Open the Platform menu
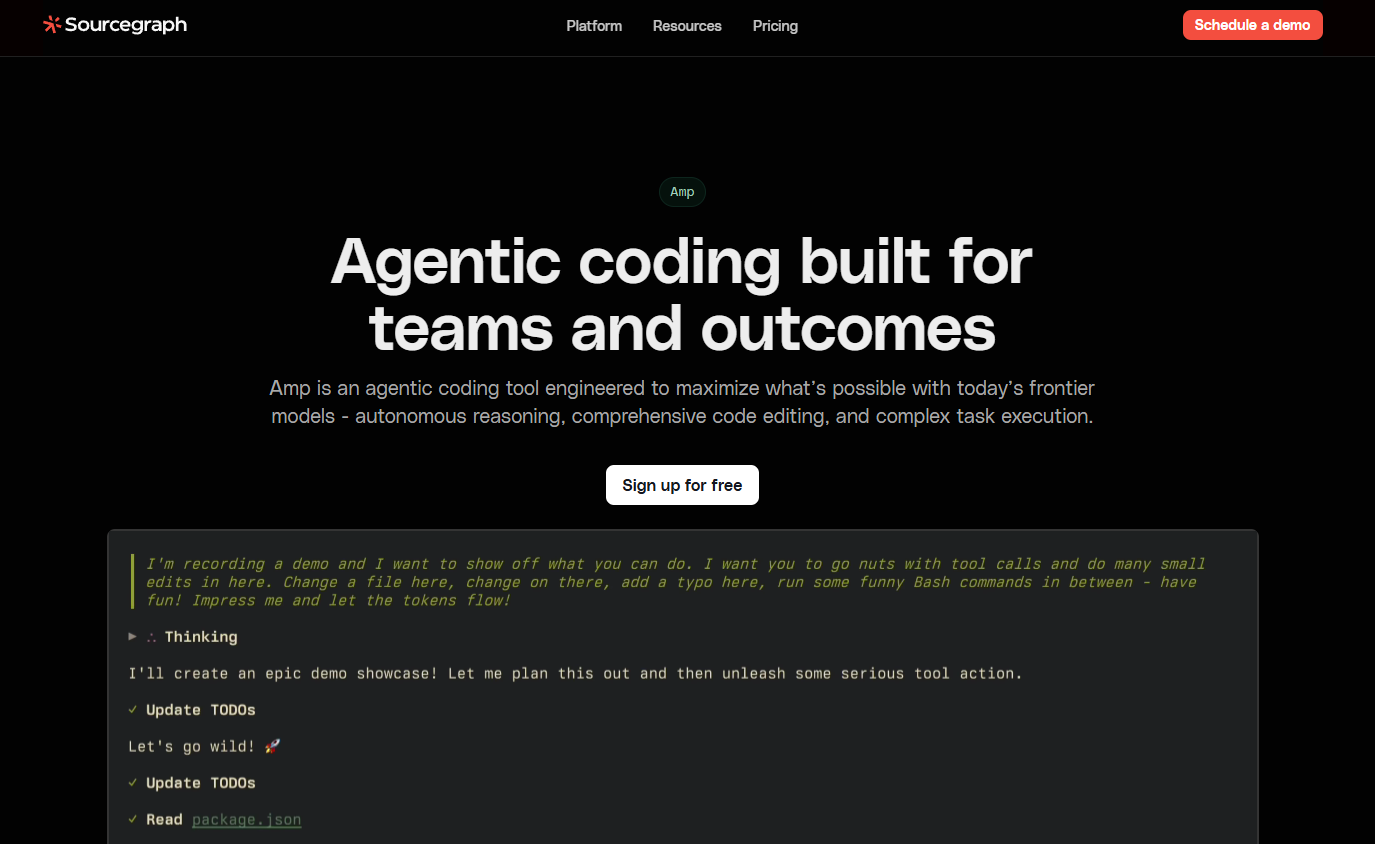The height and width of the screenshot is (844, 1375). pos(594,26)
